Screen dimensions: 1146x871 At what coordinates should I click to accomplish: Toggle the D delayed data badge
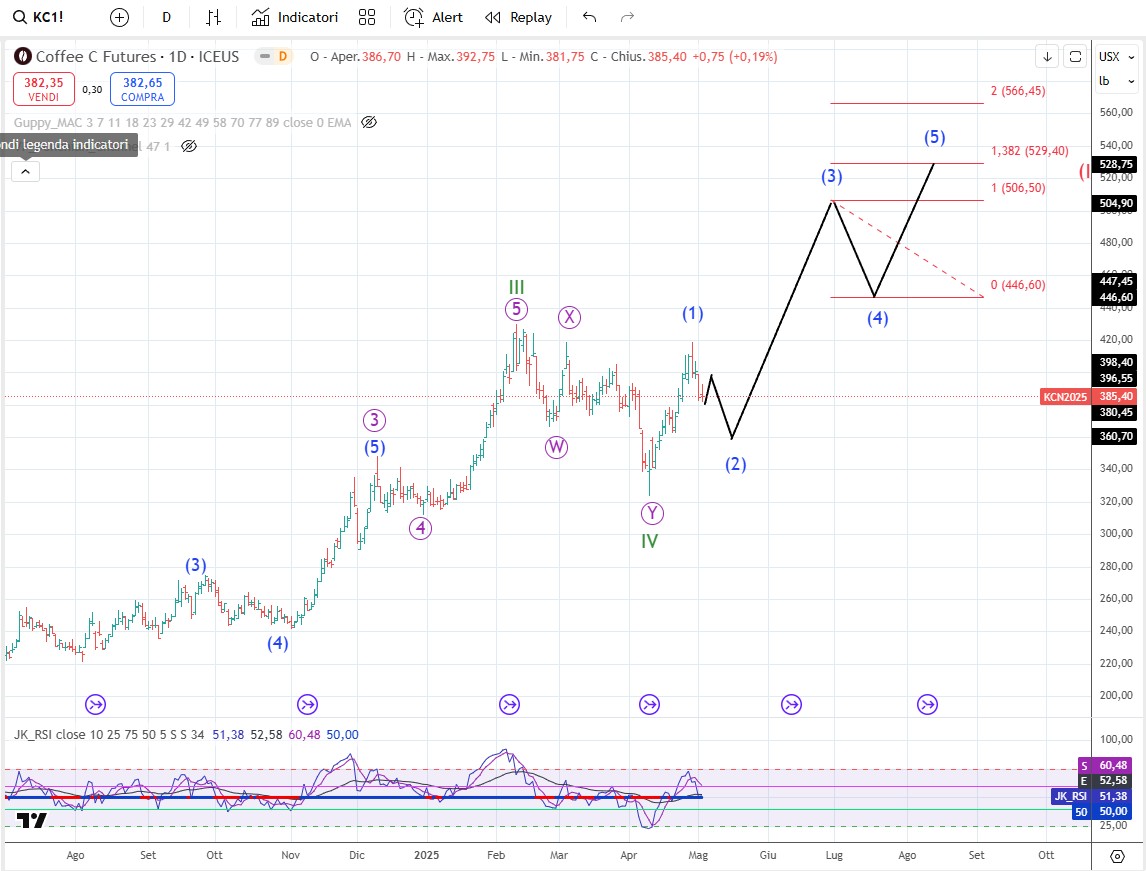pos(283,57)
